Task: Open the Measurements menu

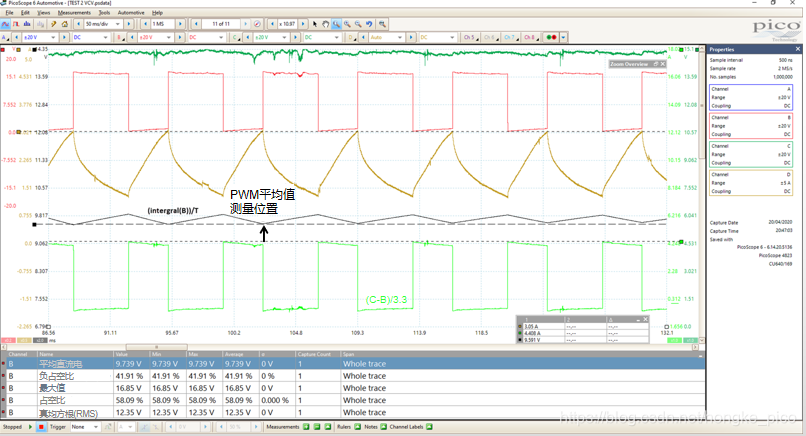Action: (74, 12)
